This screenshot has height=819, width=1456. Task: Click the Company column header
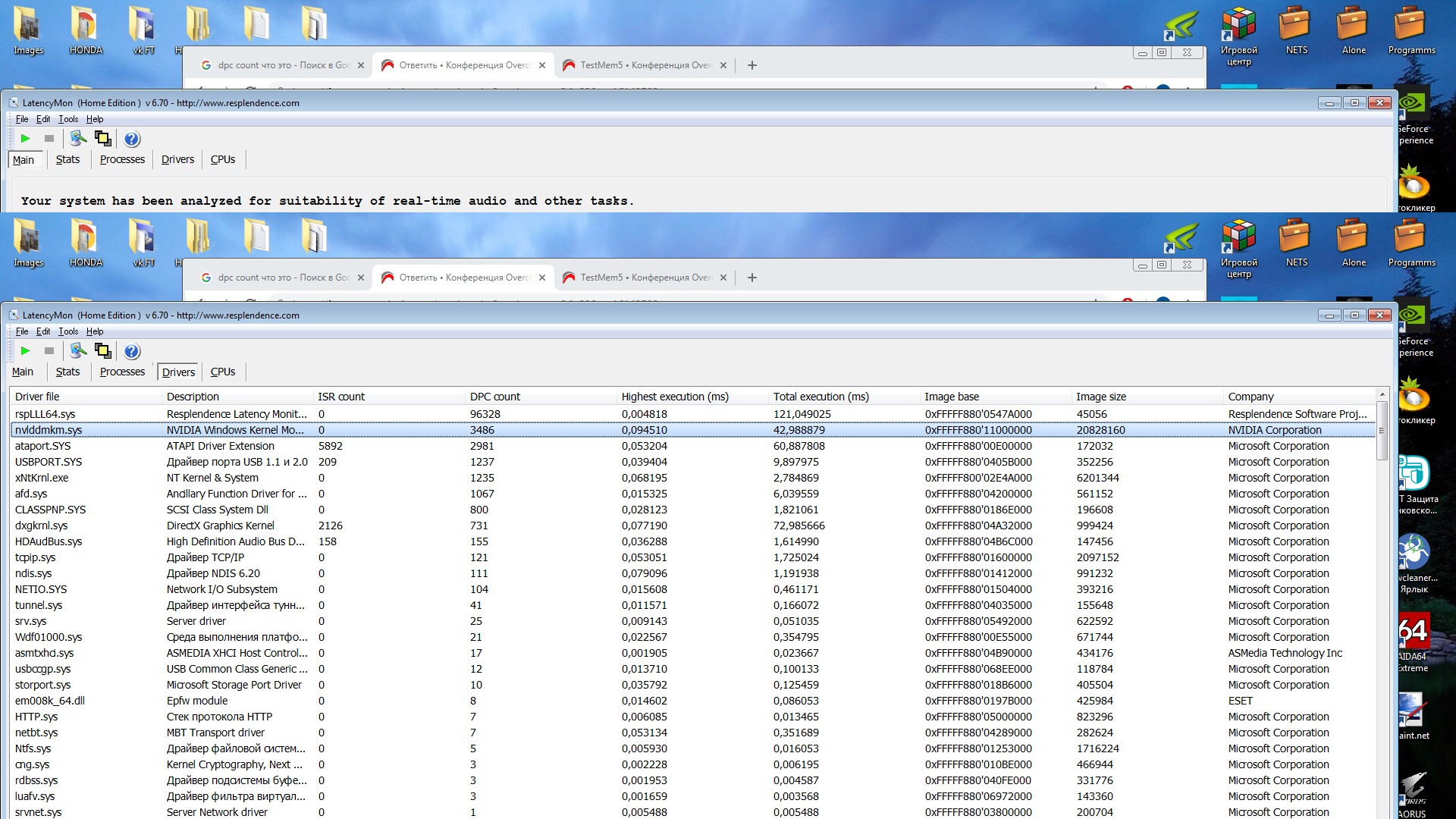[1251, 397]
